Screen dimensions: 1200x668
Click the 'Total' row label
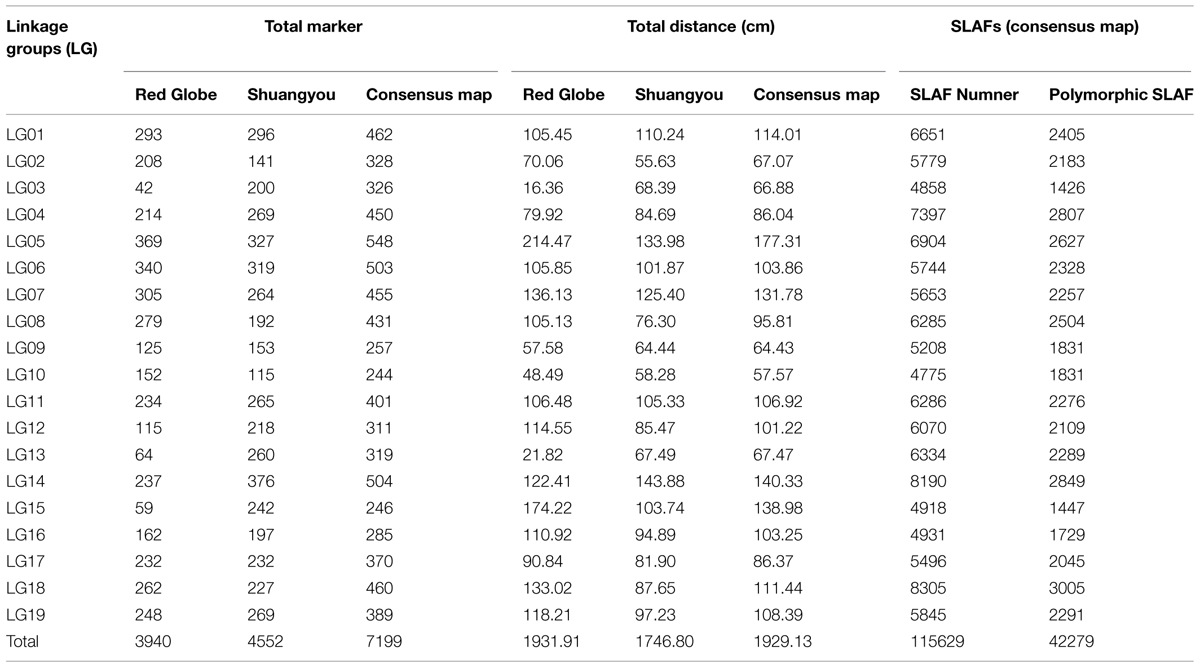(23, 642)
